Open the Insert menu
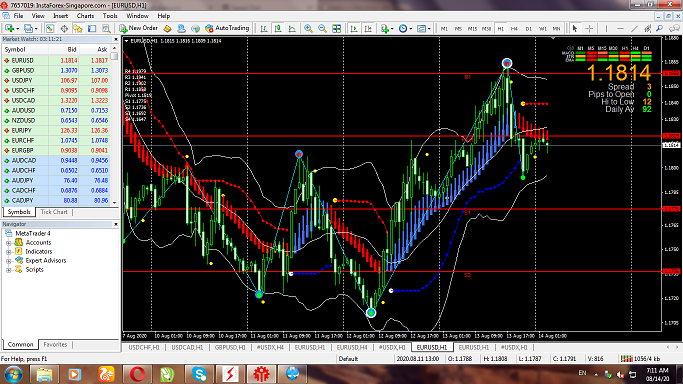This screenshot has width=683, height=384. click(x=61, y=16)
